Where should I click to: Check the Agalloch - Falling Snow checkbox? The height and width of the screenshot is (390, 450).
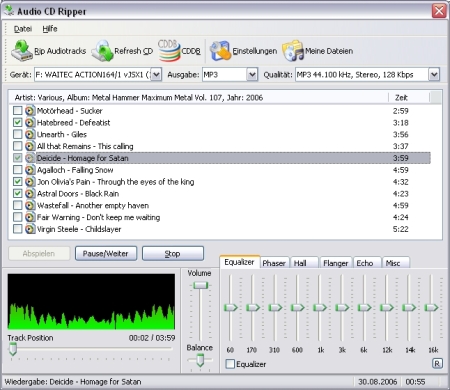coord(17,170)
